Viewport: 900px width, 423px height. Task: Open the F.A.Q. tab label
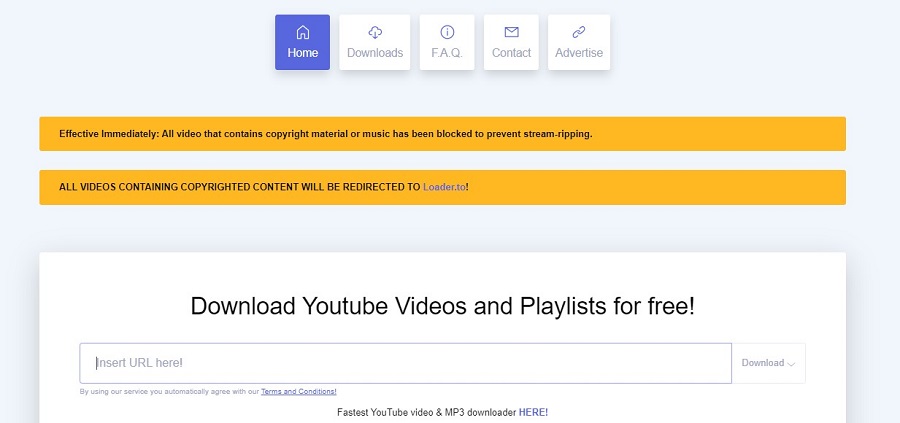pos(447,53)
